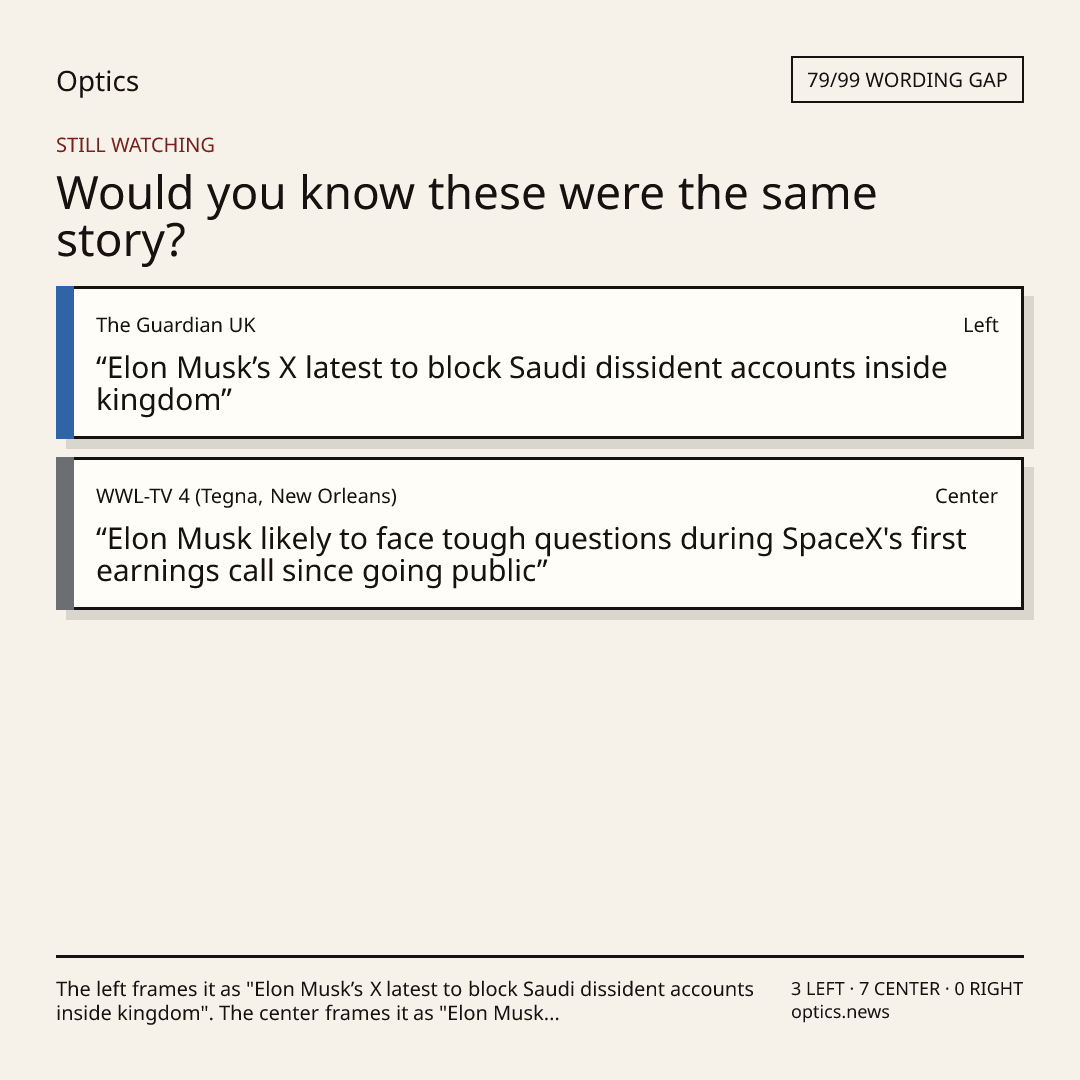
Task: Click the SpaceX earnings call headline text
Action: [531, 554]
